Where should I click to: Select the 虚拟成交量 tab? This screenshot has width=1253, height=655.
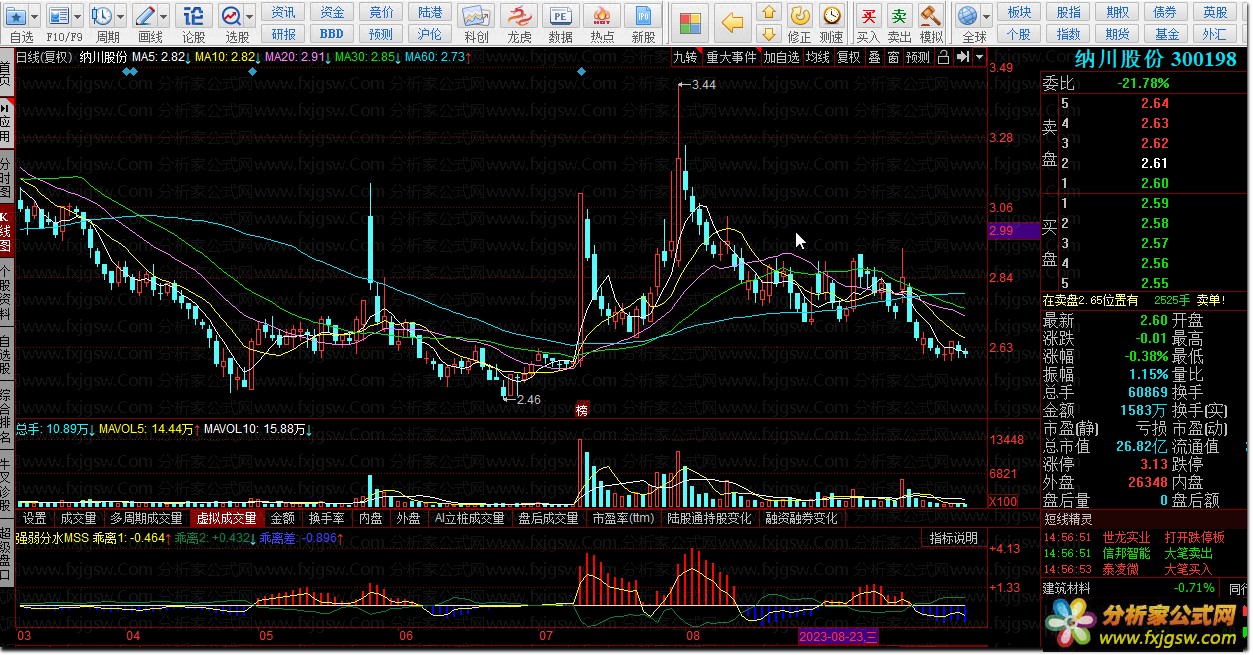pyautogui.click(x=226, y=518)
